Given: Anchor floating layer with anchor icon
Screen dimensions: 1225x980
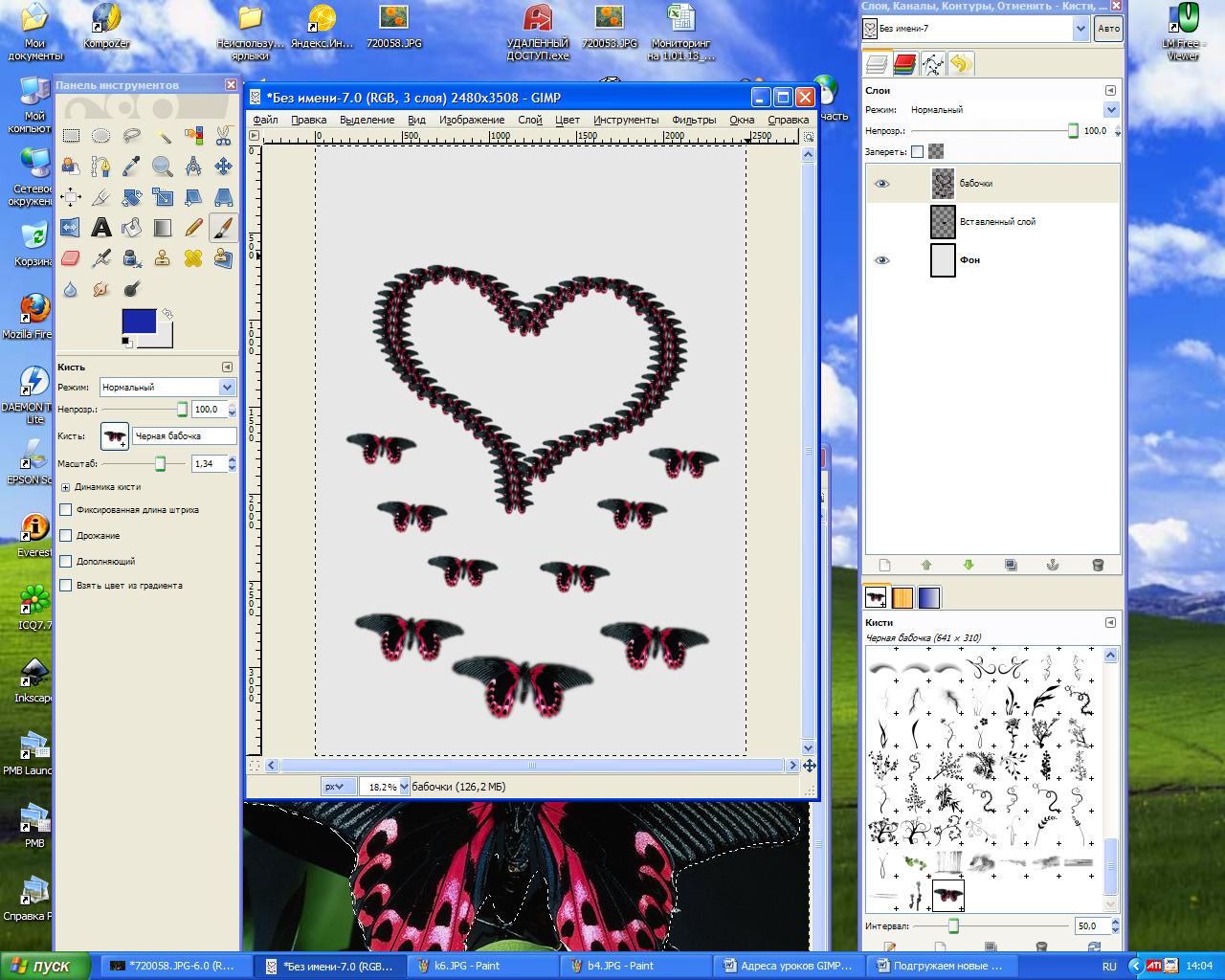Looking at the screenshot, I should [x=1053, y=565].
